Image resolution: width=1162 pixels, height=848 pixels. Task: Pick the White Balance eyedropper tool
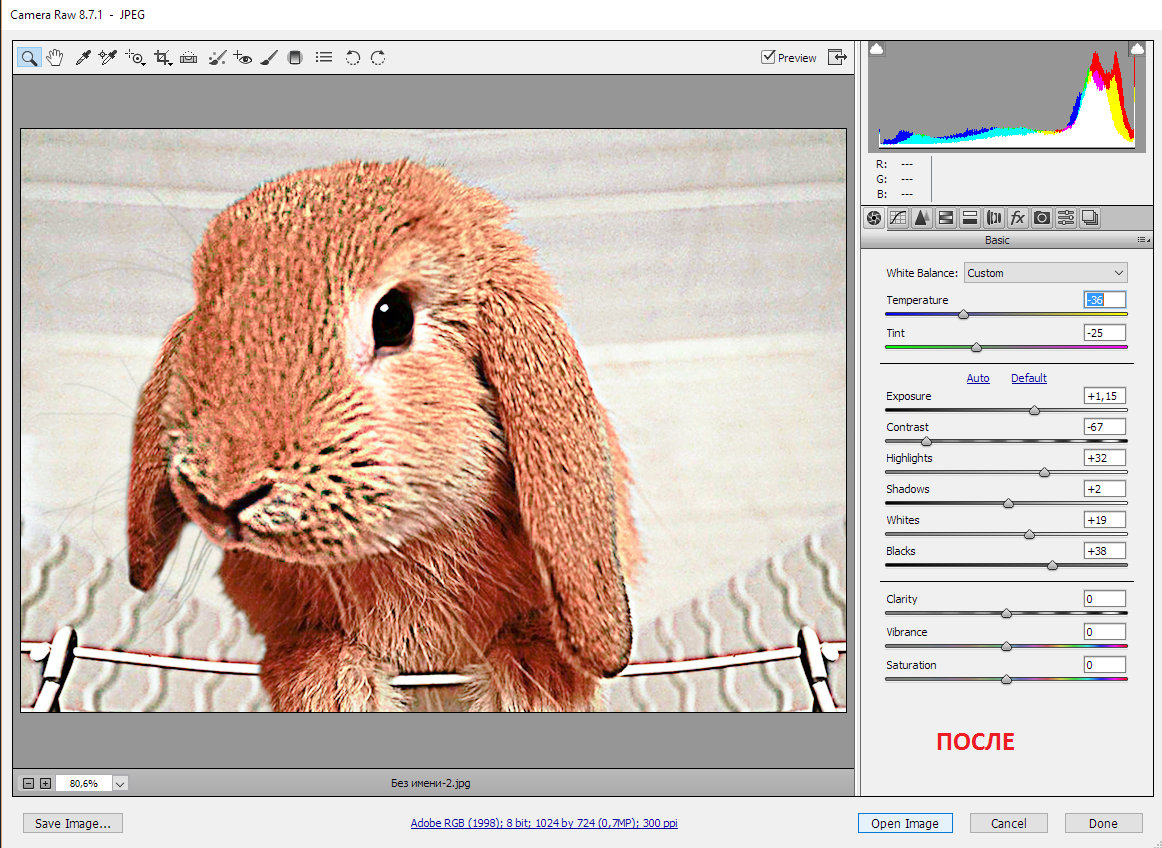click(x=84, y=58)
